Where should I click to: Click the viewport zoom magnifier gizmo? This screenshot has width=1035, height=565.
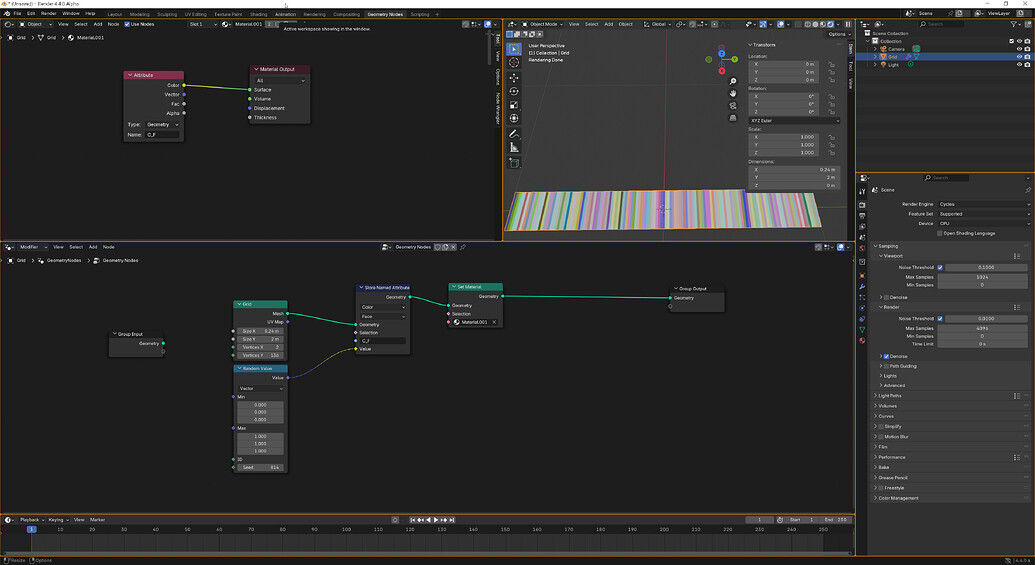click(733, 81)
